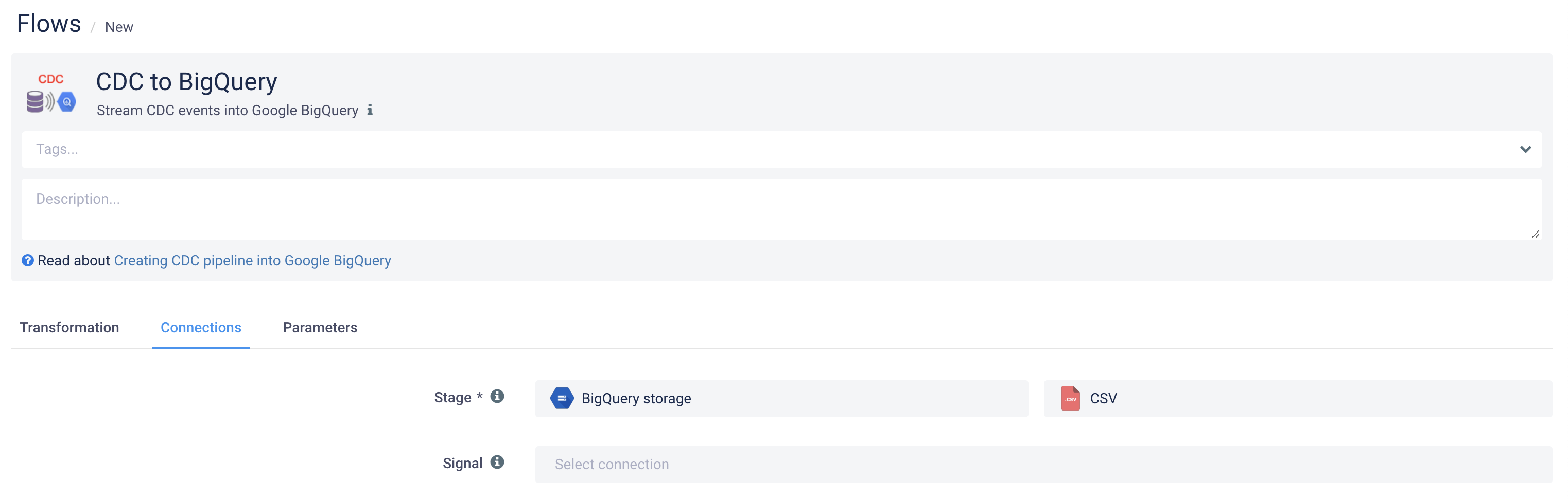Click the CDC to BigQuery flow icon
Screen dimensions: 1568x499
pyautogui.click(x=51, y=93)
